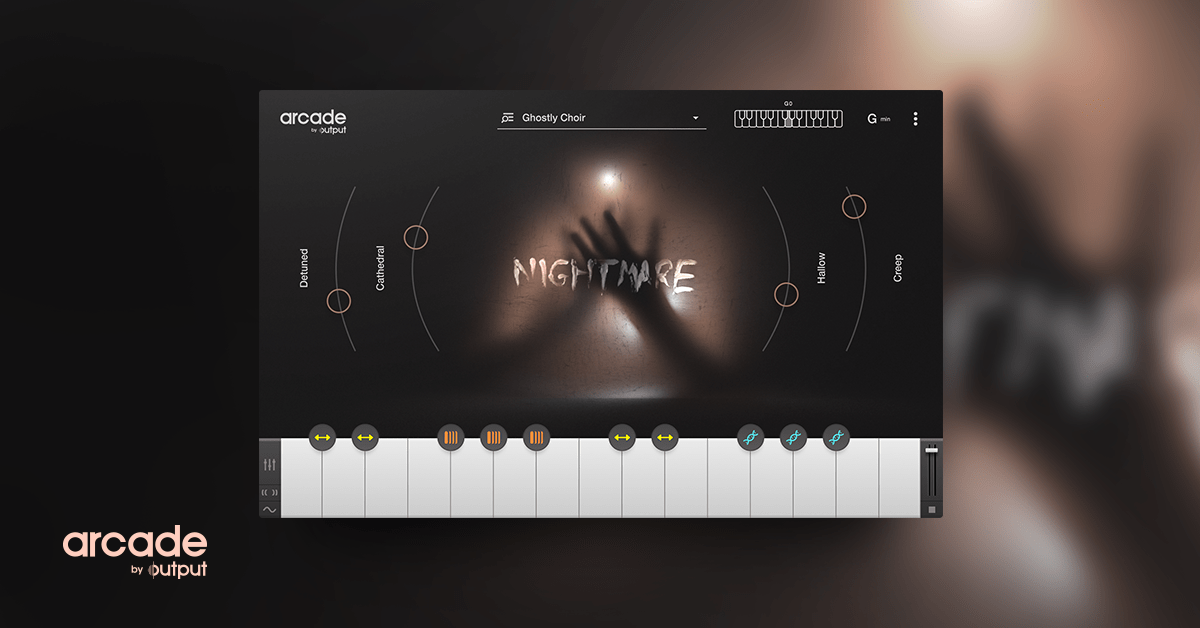1200x628 pixels.
Task: Select the stereo width icon in bottom-left corner
Action: tap(268, 491)
